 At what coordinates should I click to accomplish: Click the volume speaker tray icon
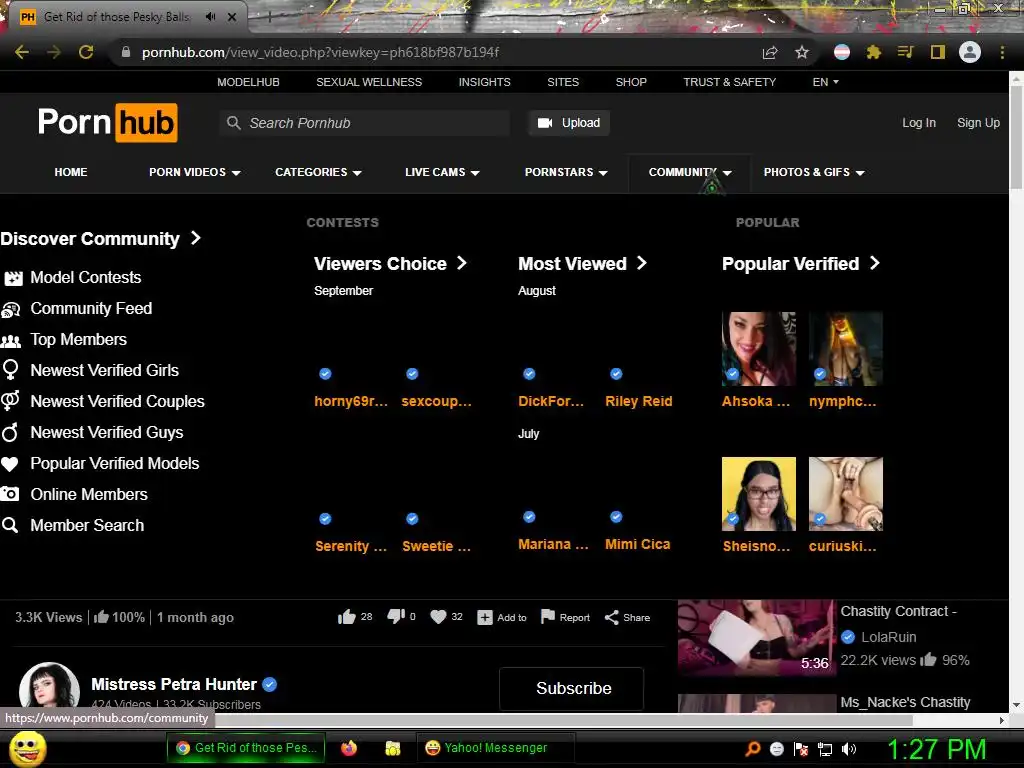pos(849,749)
